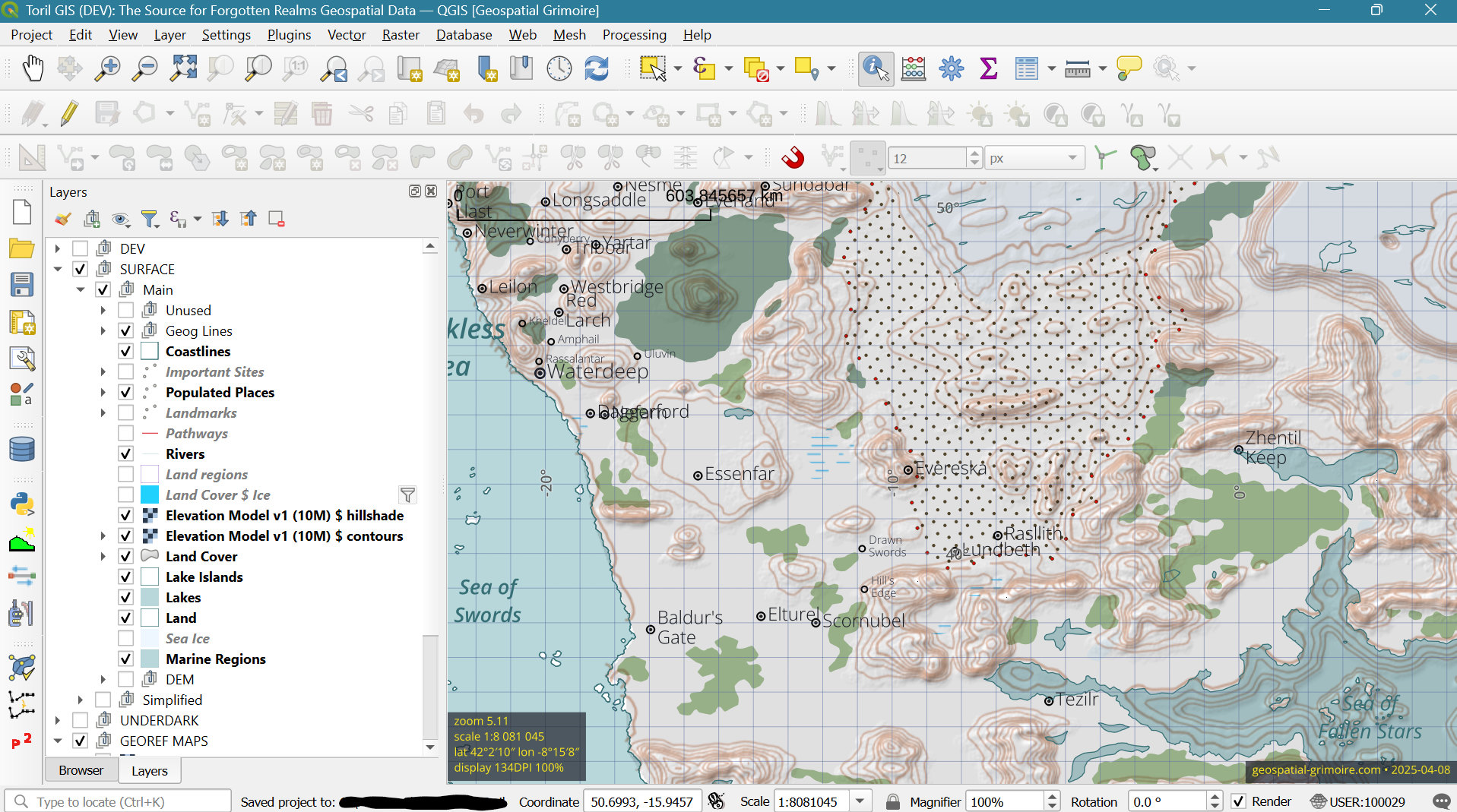Click the Close Layers panel button

click(431, 191)
